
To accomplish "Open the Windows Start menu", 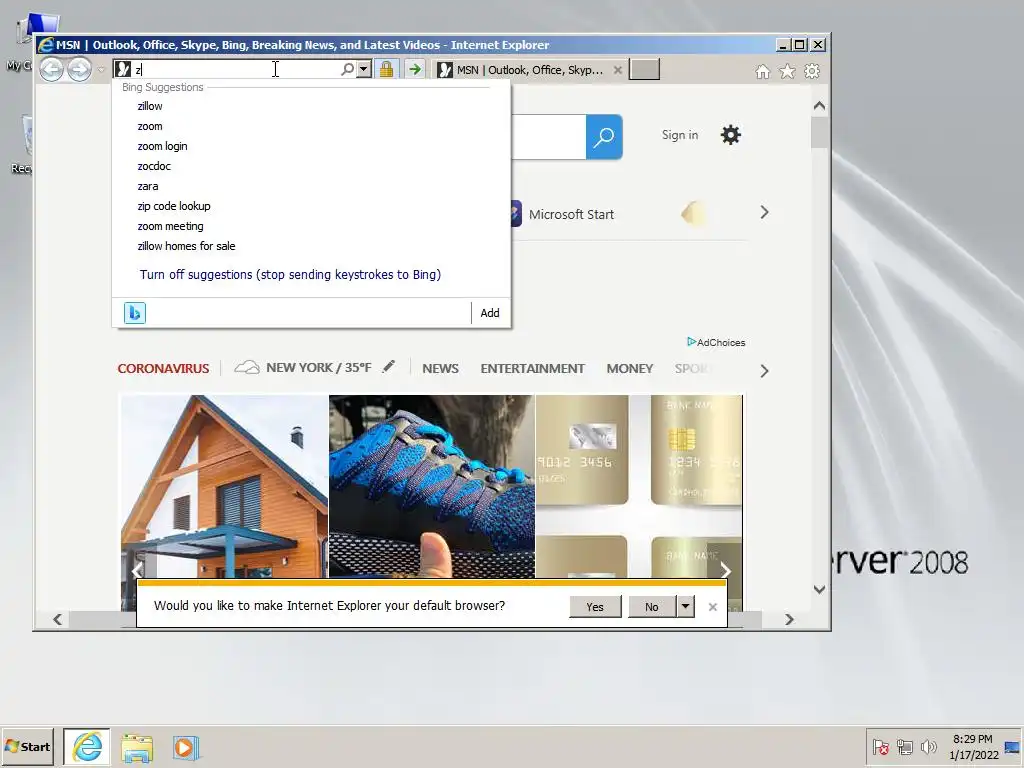I will point(27,746).
